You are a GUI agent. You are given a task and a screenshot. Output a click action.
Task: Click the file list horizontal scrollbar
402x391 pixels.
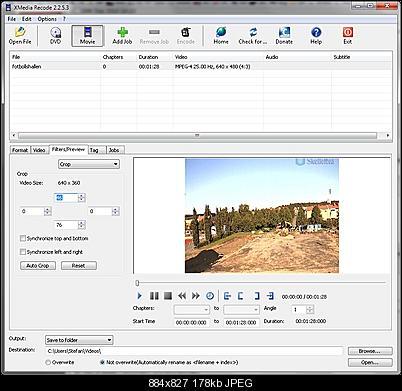click(197, 135)
